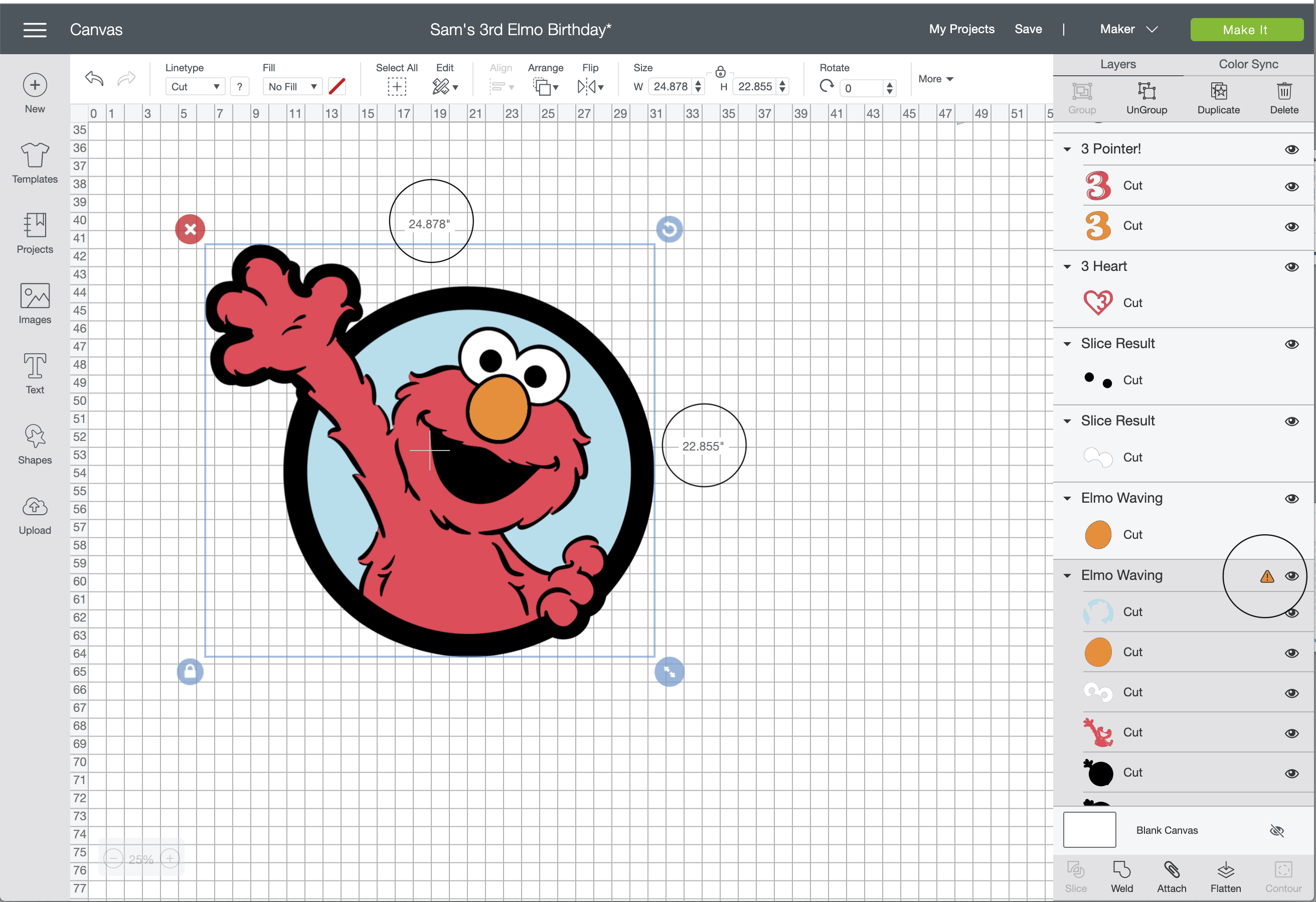Collapse the Elmo Waving warning group
This screenshot has width=1316, height=902.
(1067, 575)
